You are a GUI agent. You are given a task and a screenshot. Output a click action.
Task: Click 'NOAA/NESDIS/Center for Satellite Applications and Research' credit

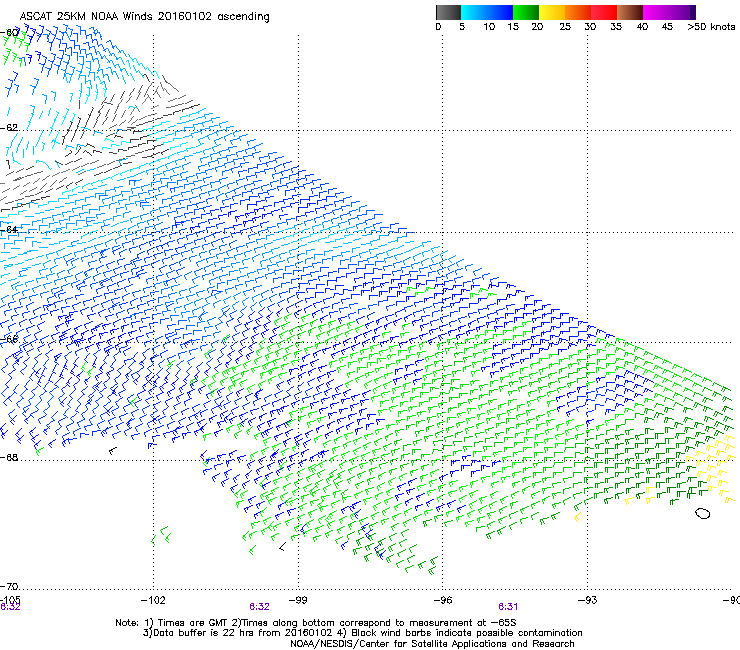click(432, 644)
